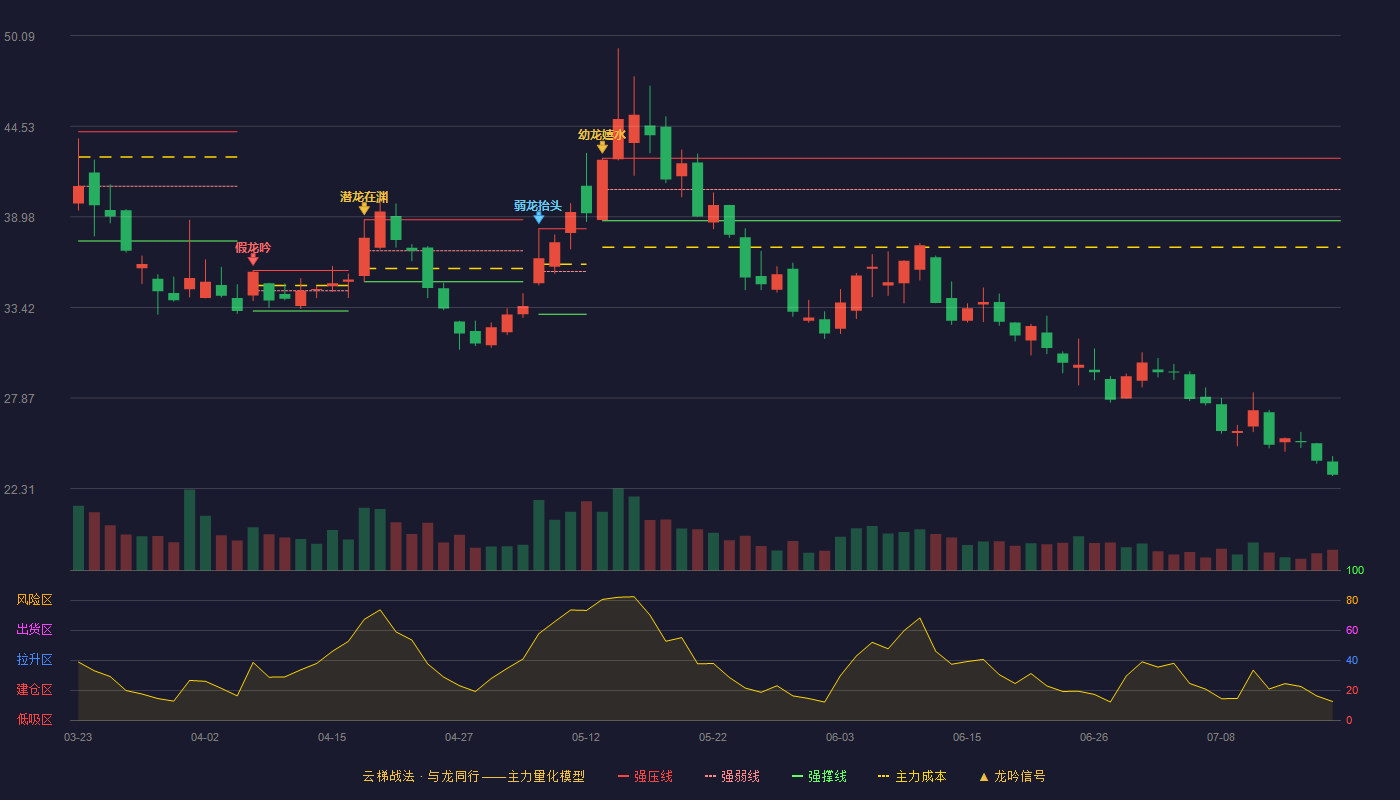Click the 06-26 date label
The height and width of the screenshot is (800, 1400).
pos(1094,737)
